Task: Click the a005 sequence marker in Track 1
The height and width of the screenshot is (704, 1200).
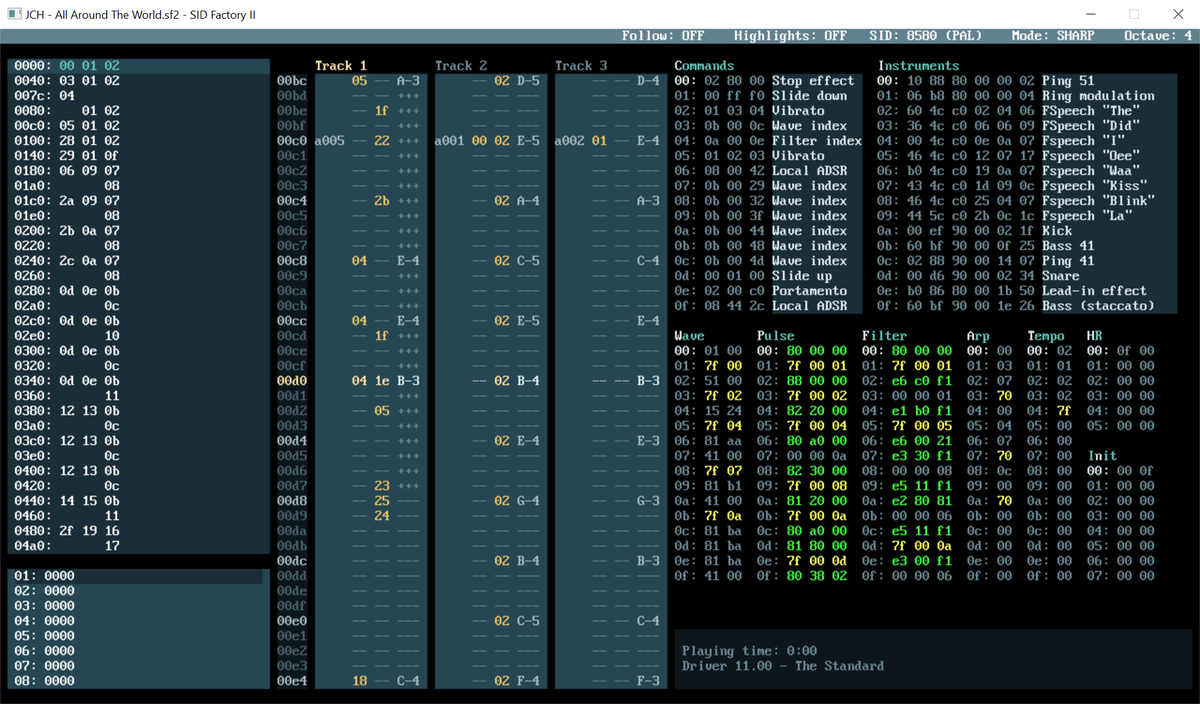Action: [330, 141]
